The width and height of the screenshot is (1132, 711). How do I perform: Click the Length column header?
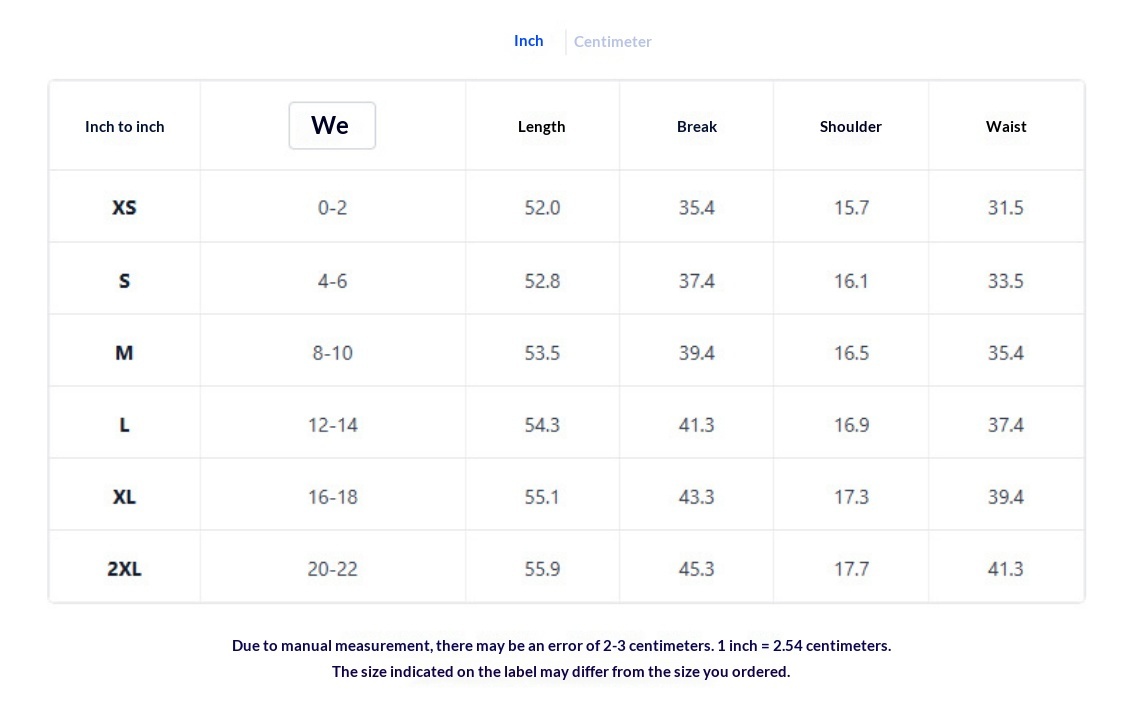(541, 127)
